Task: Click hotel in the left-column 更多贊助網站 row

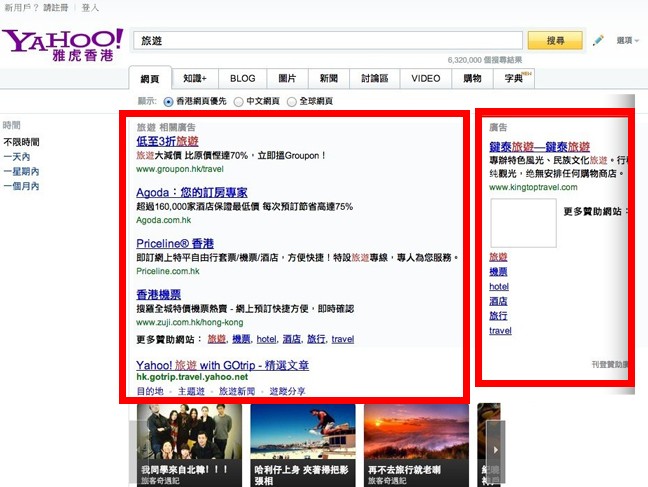Action: pyautogui.click(x=267, y=339)
